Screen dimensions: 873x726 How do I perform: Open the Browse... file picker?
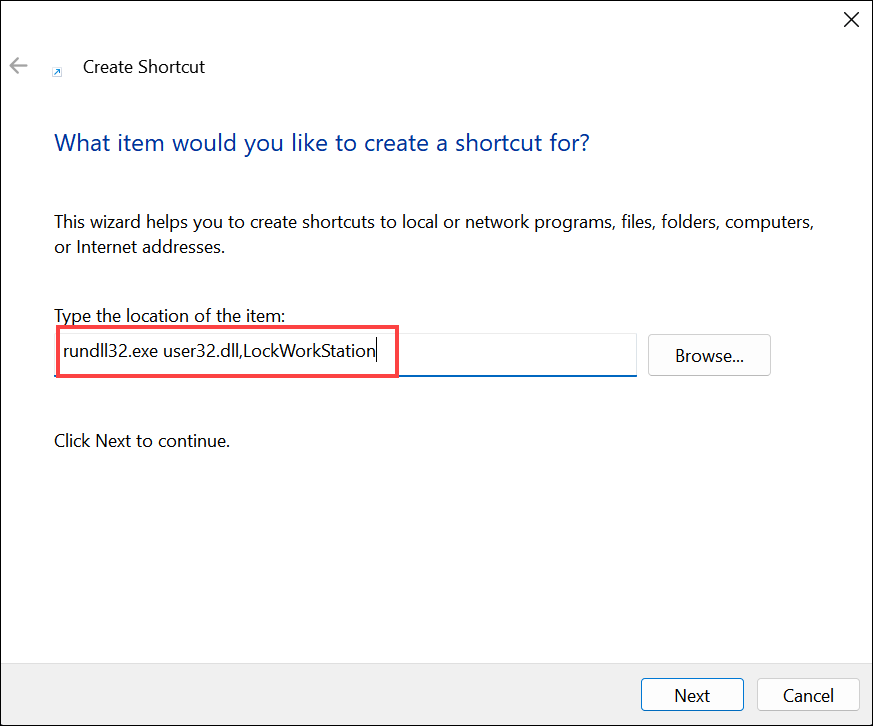(x=709, y=355)
